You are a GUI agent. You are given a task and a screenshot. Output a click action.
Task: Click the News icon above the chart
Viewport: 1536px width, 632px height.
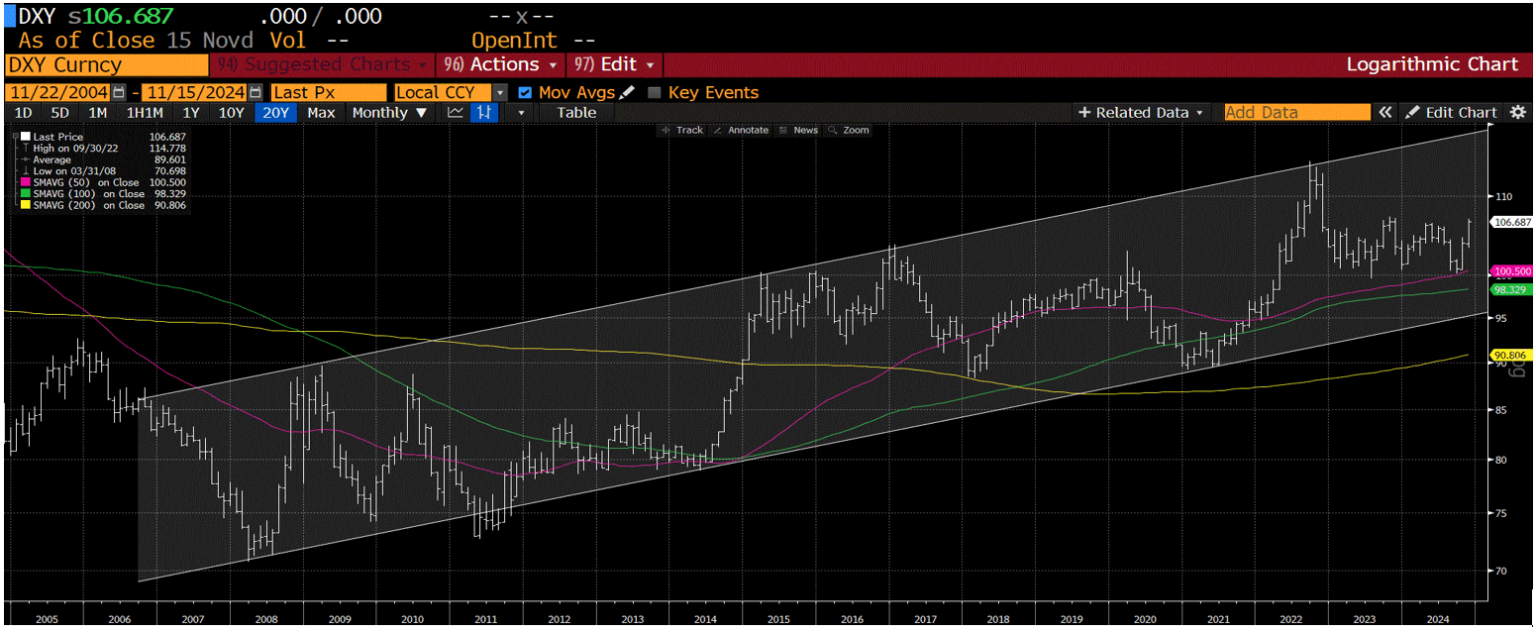[806, 130]
